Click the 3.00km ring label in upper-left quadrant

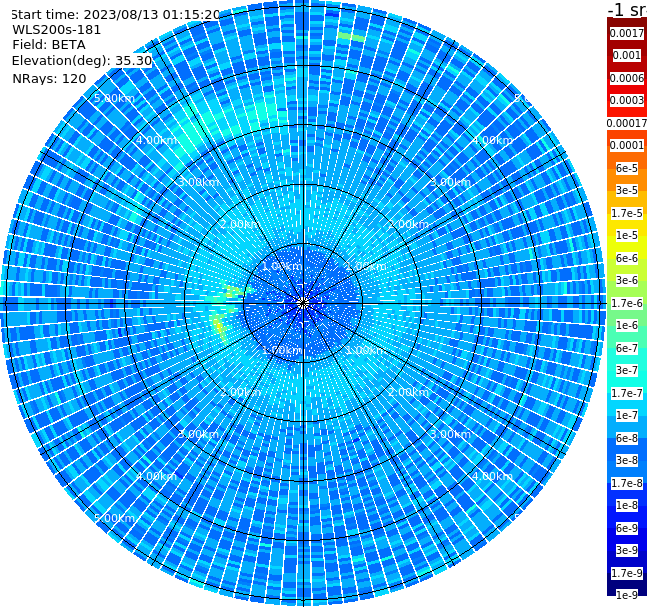tap(198, 182)
